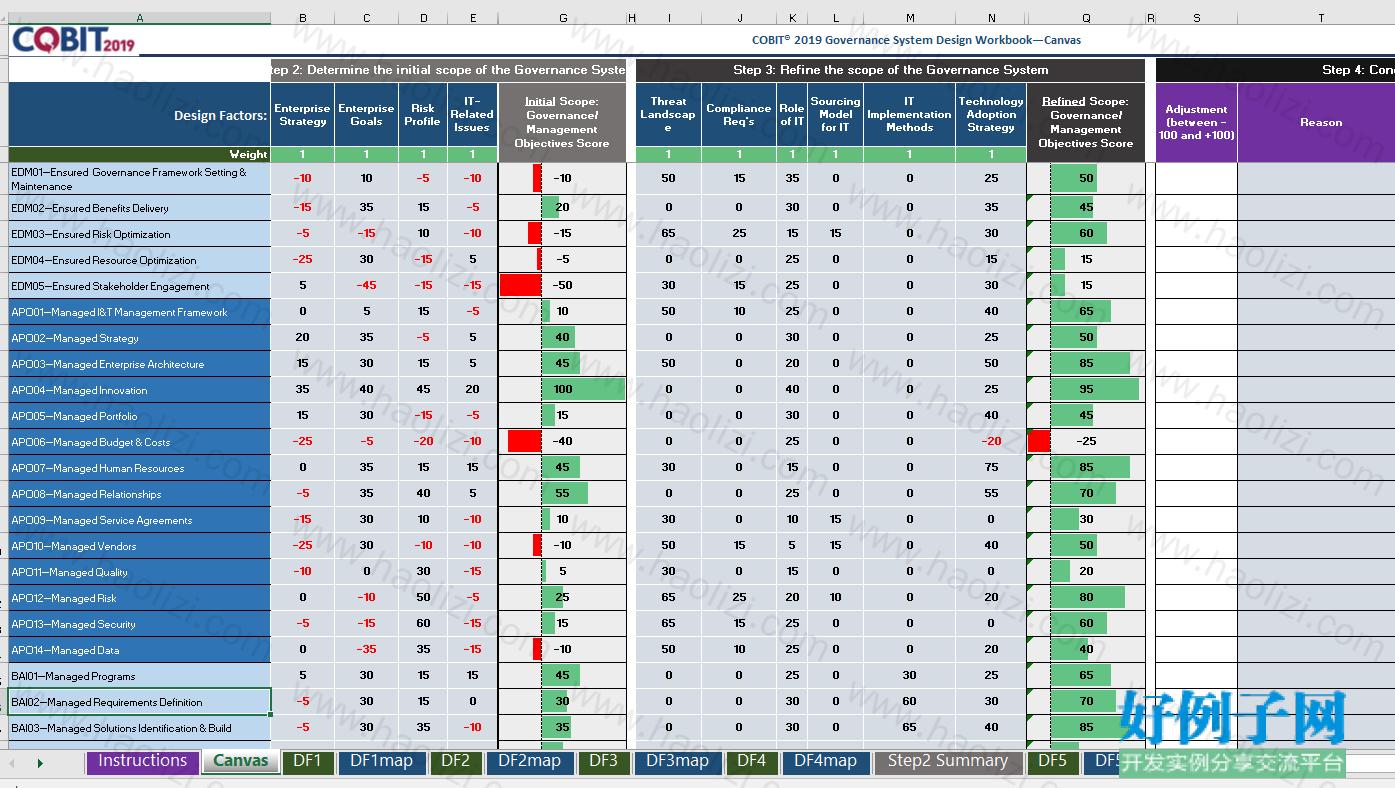Click the Refined Scope score header
This screenshot has width=1395, height=788.
(x=1086, y=122)
